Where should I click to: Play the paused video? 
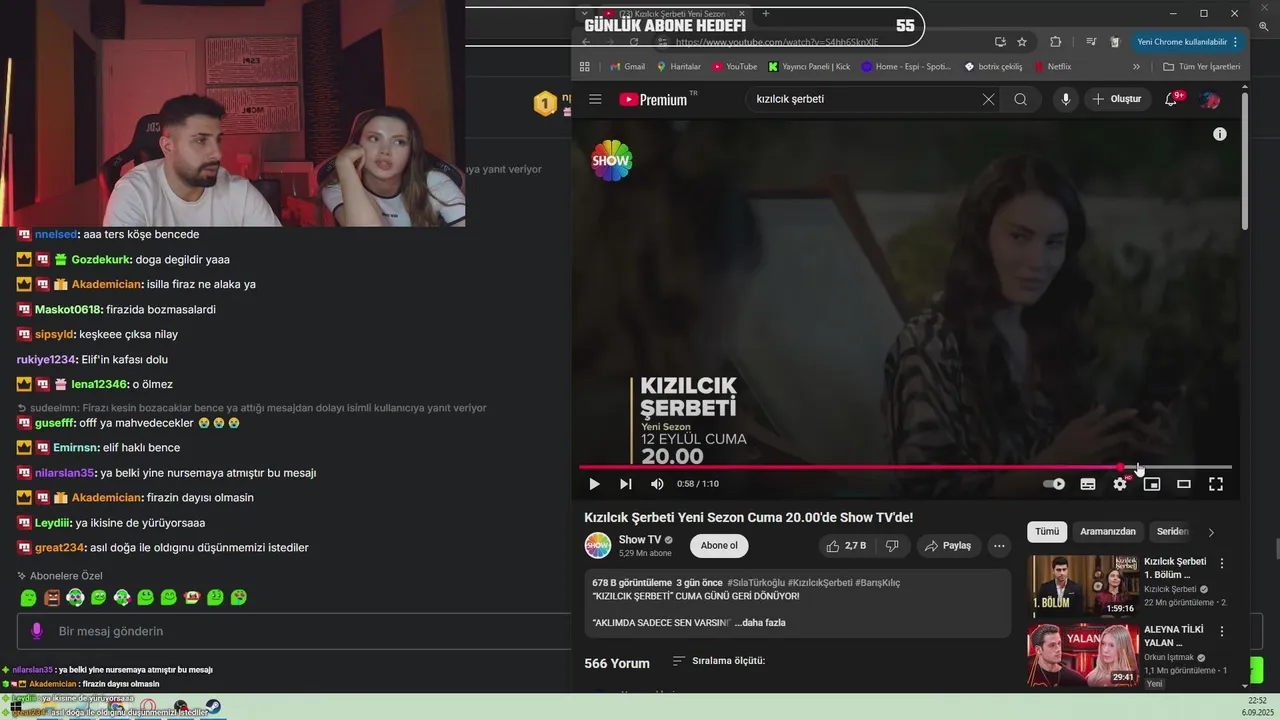[594, 484]
